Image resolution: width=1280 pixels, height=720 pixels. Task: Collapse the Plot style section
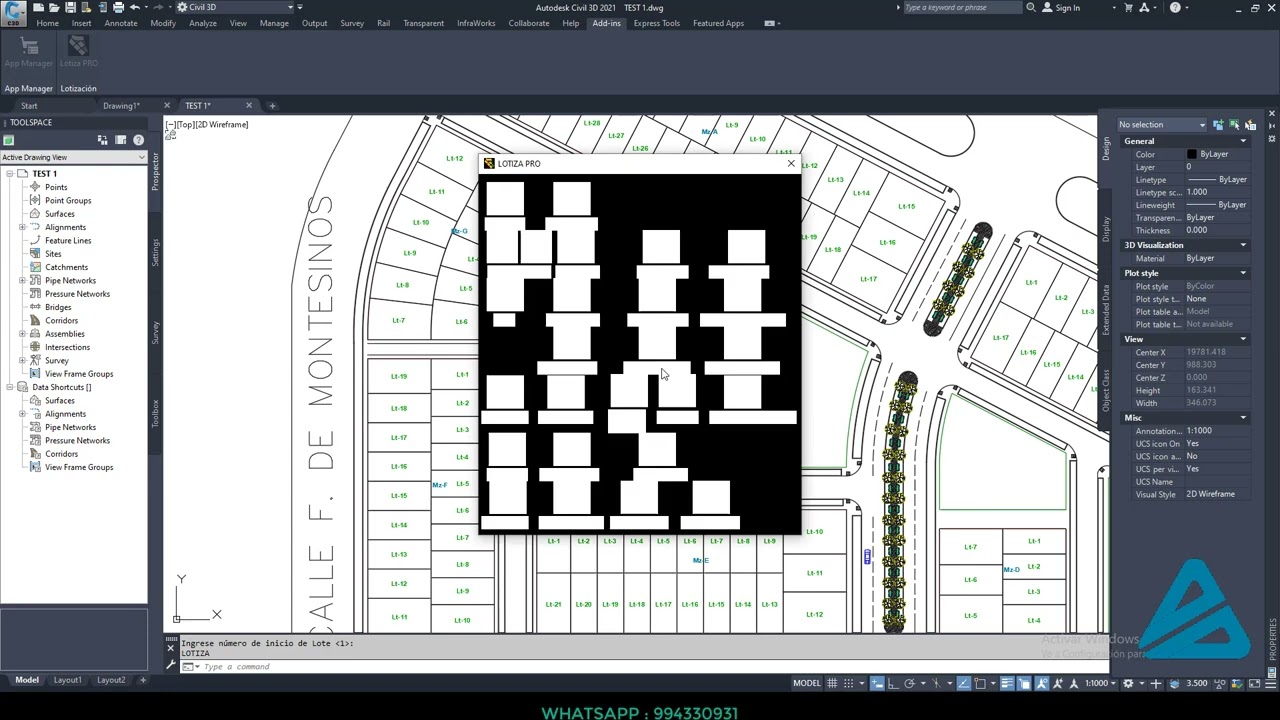(1243, 273)
